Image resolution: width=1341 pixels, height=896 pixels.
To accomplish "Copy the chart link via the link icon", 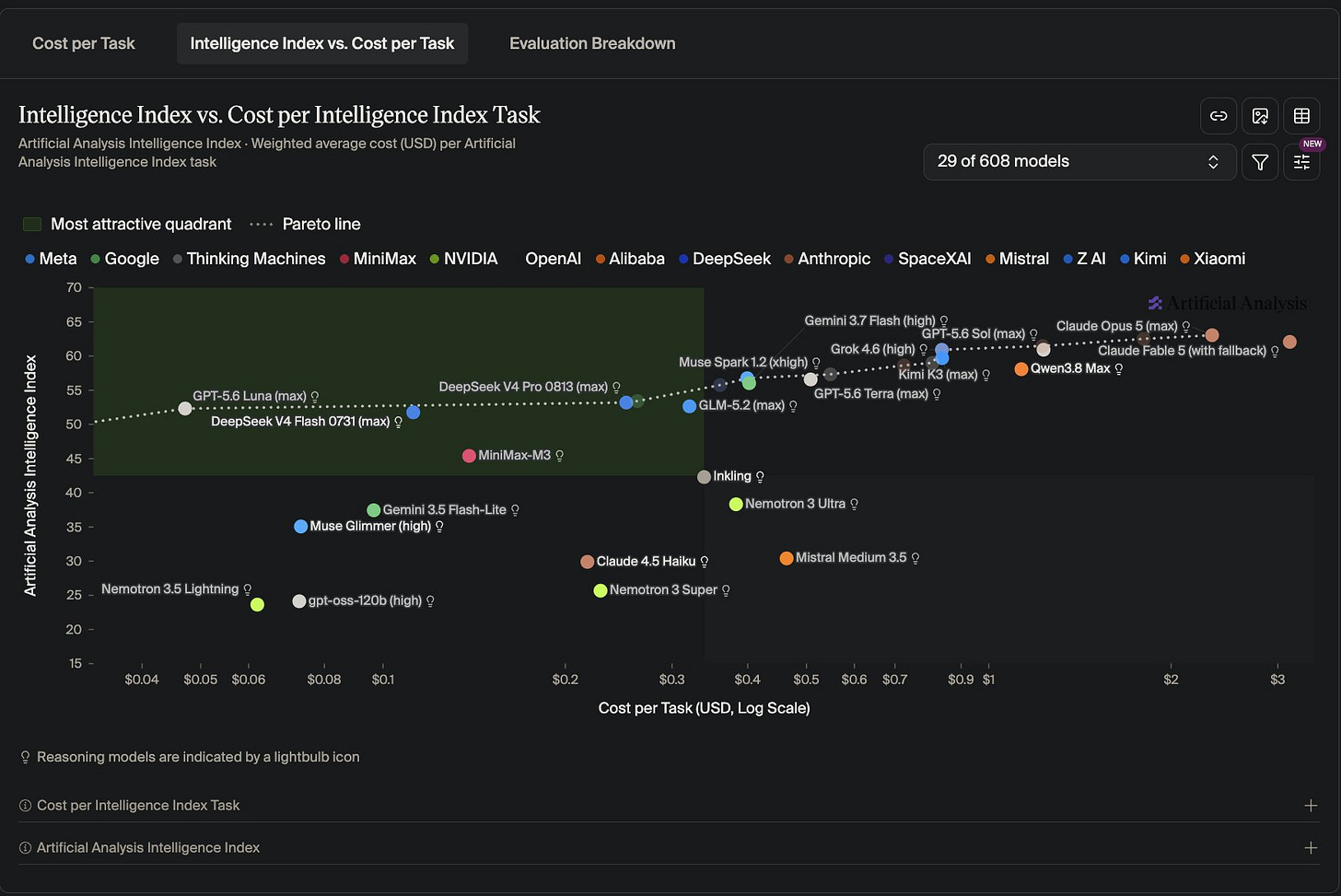I will 1219,116.
